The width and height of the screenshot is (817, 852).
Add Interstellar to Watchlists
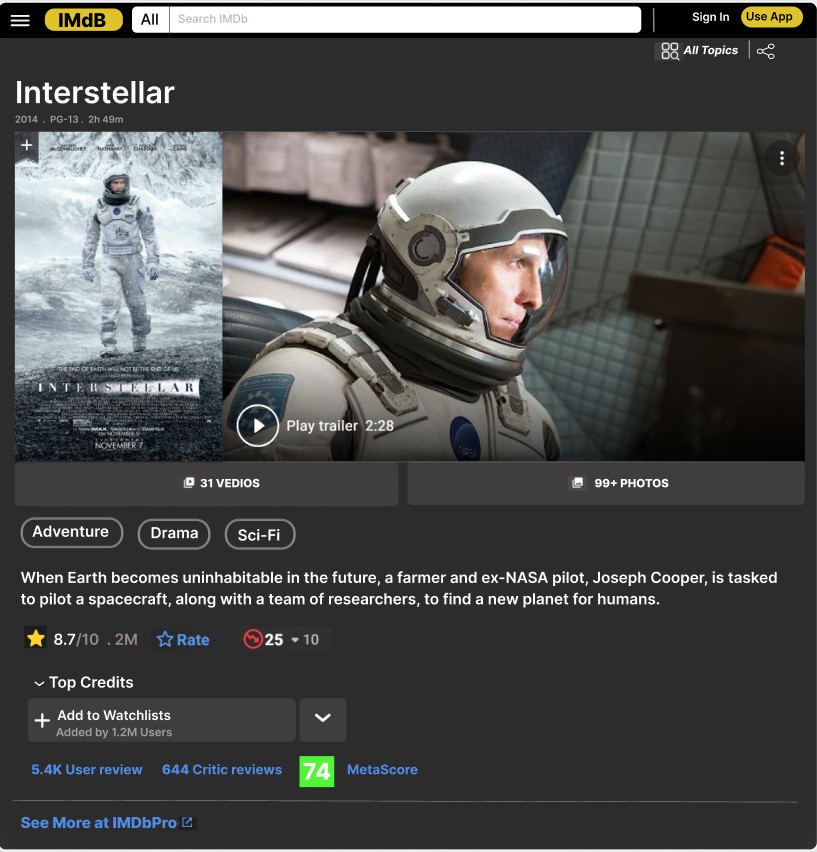pos(161,720)
